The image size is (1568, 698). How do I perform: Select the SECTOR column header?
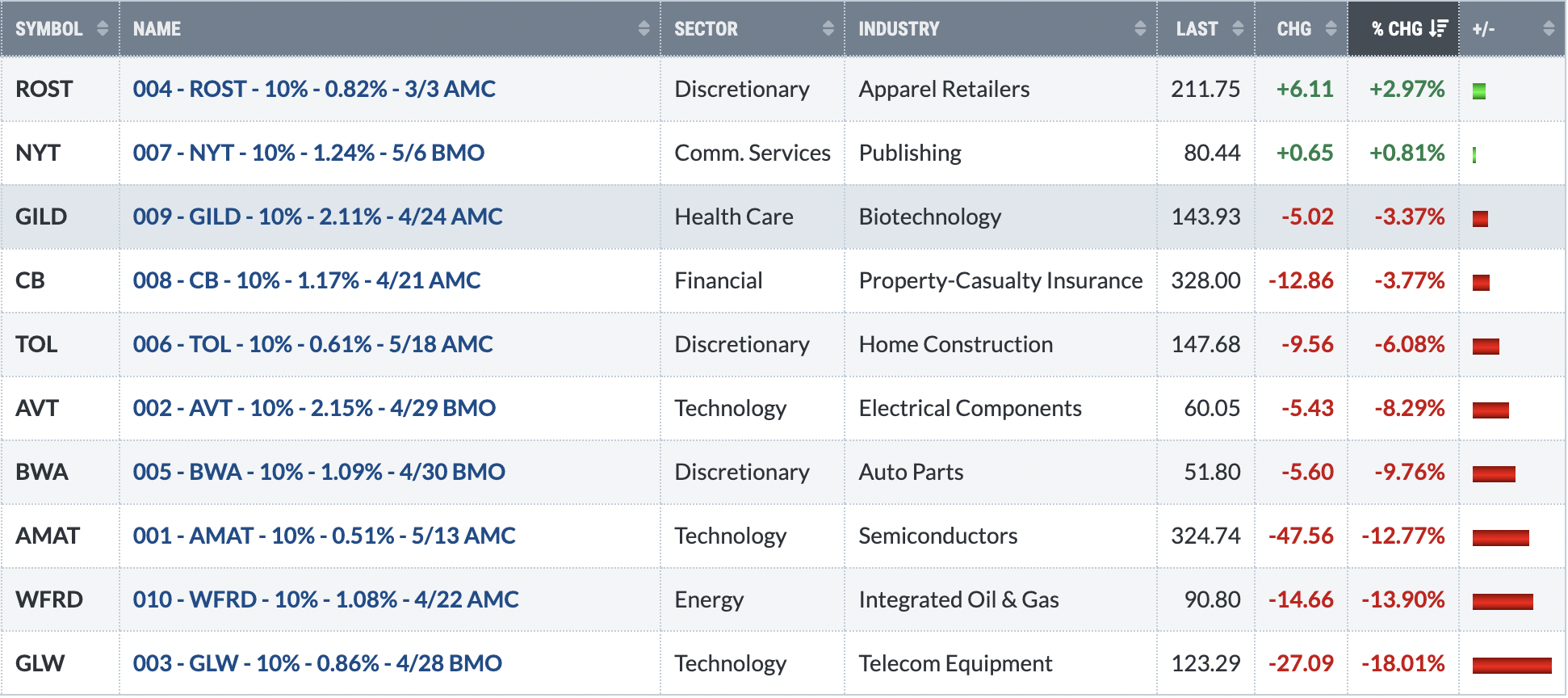point(753,29)
